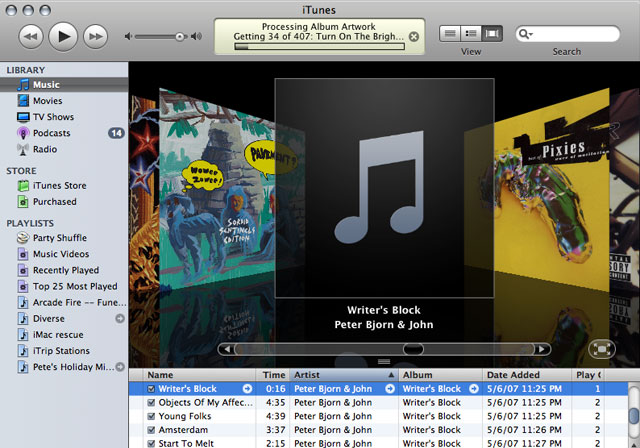640x448 pixels.
Task: Sort by the Date Added column
Action: (527, 375)
